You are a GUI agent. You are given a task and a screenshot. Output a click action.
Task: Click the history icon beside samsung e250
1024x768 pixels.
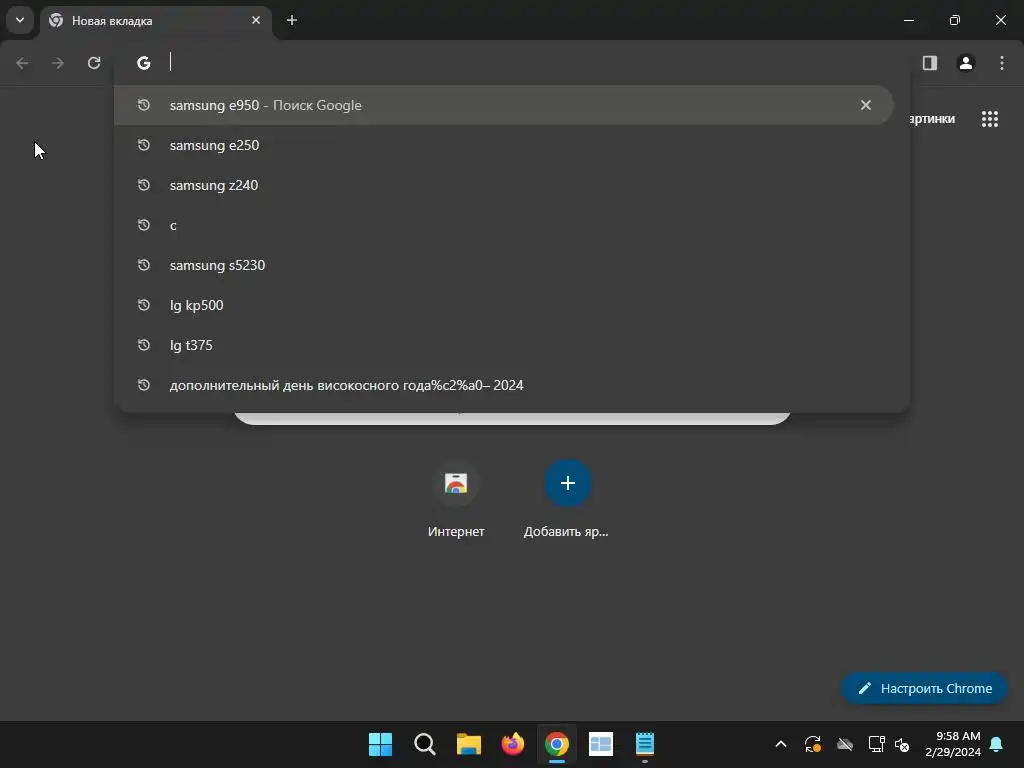click(144, 145)
